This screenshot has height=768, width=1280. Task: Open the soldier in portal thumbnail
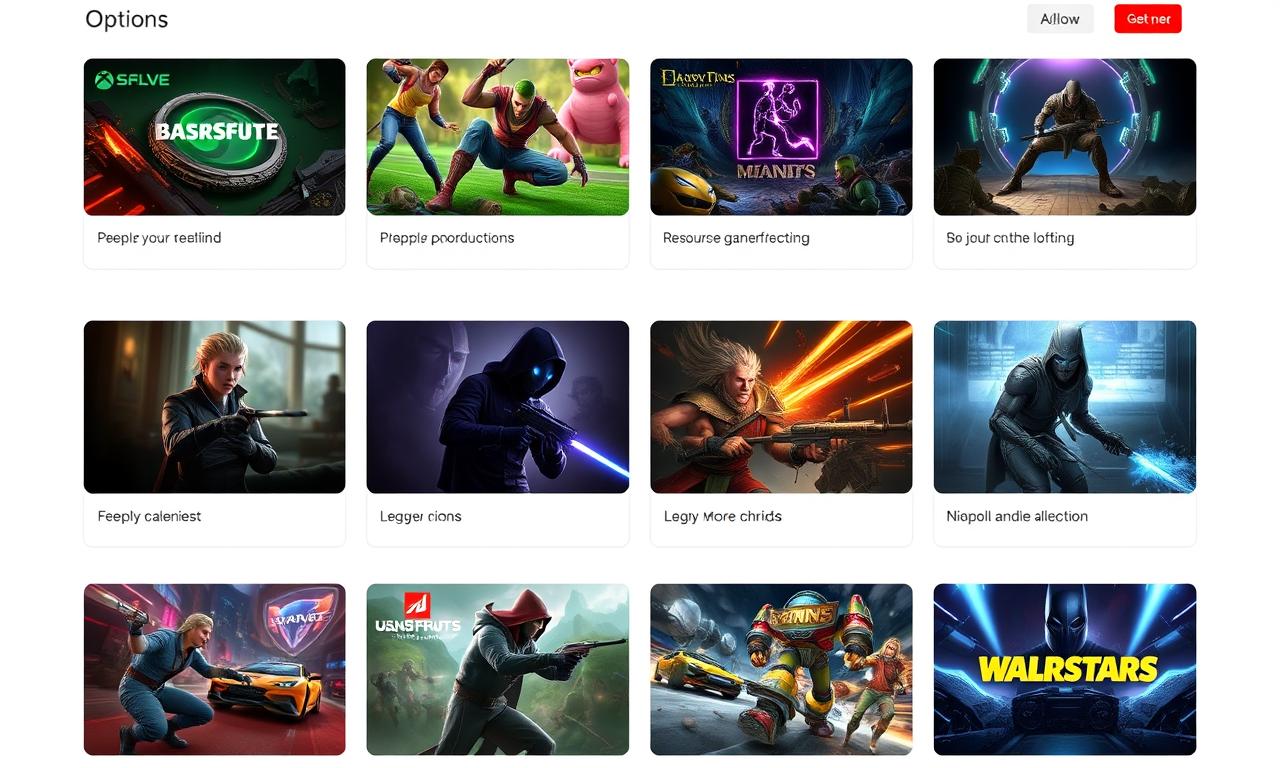click(x=1065, y=137)
